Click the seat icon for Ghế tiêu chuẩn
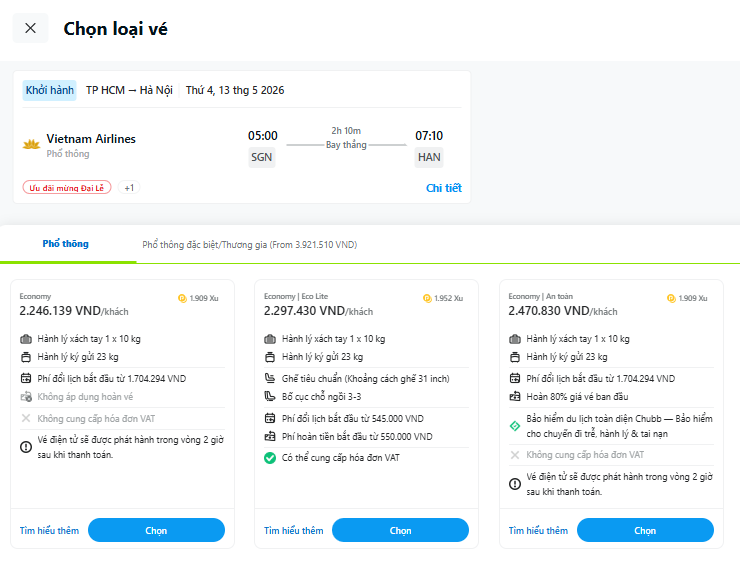This screenshot has width=740, height=564. pos(270,378)
